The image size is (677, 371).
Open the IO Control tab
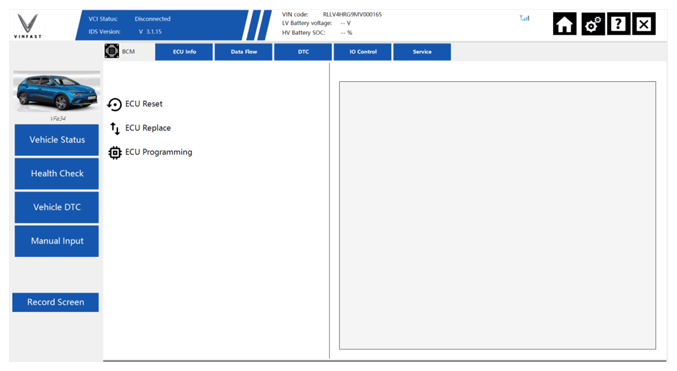[363, 52]
